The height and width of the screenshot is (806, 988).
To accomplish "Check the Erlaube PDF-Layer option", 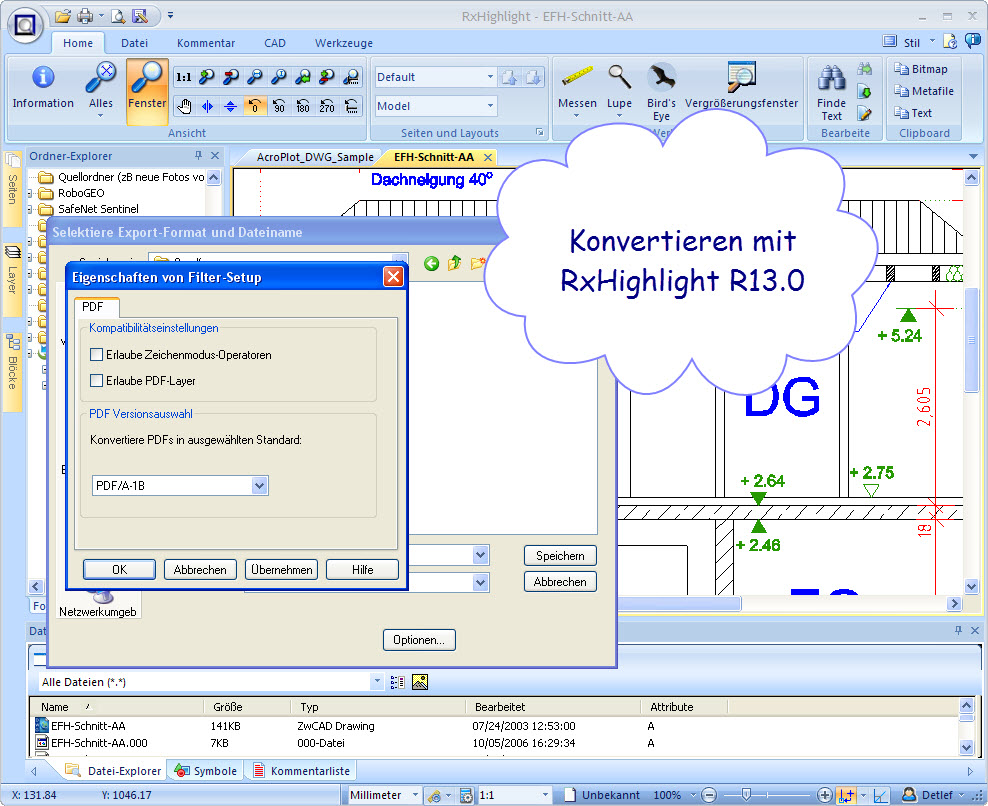I will 97,381.
